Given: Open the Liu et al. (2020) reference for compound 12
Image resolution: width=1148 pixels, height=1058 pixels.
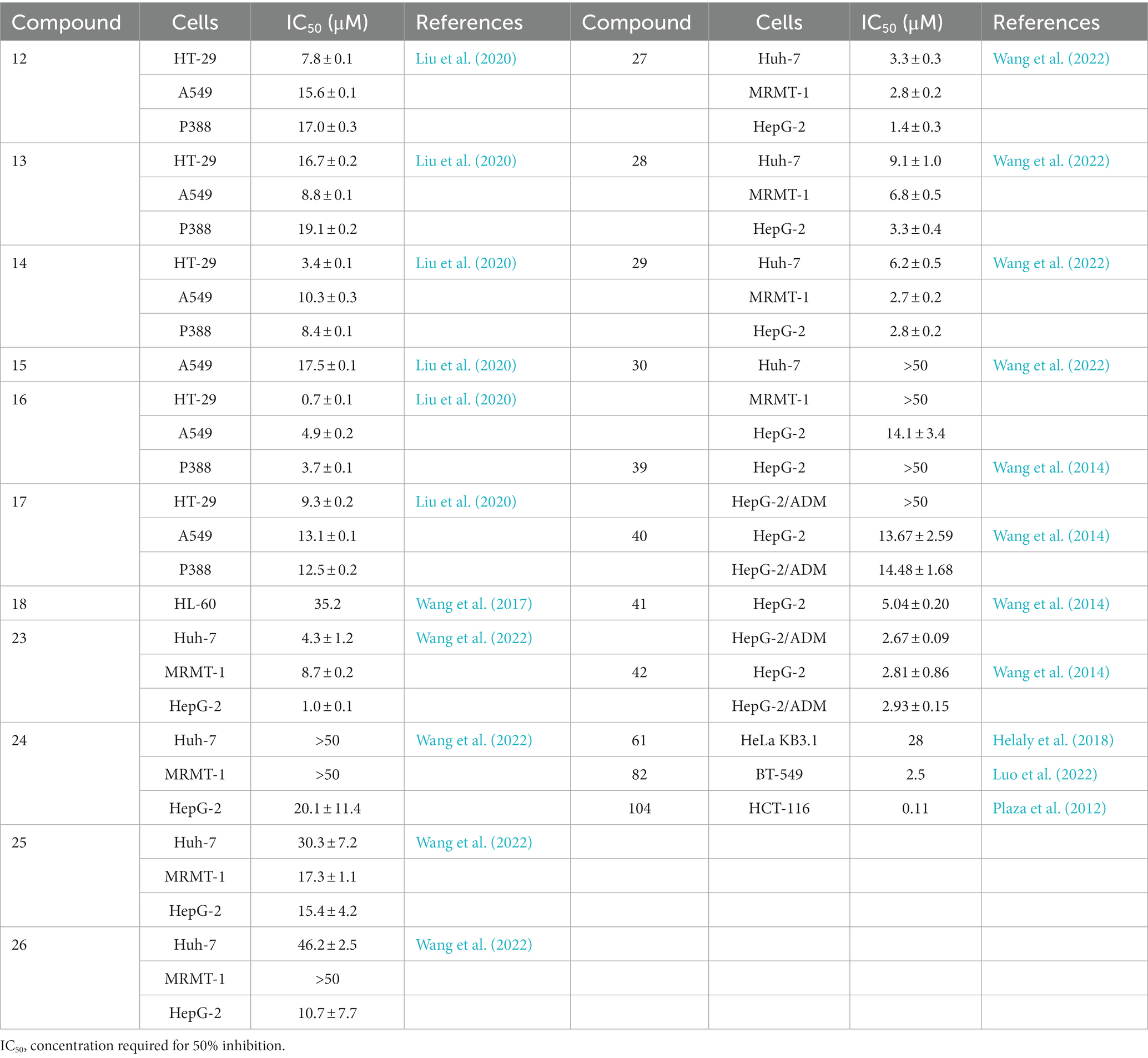Looking at the screenshot, I should click(466, 58).
